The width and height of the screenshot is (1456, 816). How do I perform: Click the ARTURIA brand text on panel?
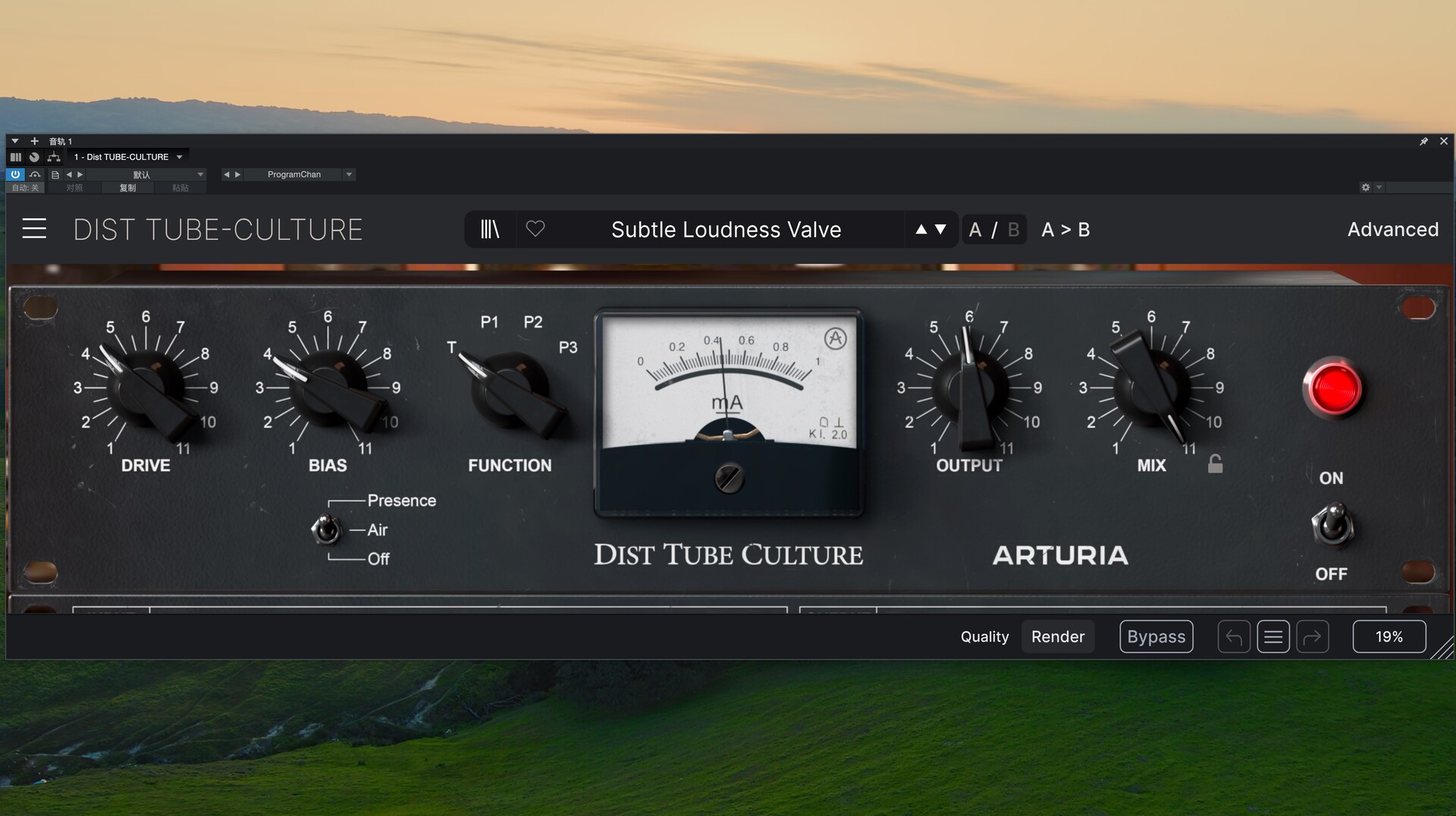click(1060, 555)
